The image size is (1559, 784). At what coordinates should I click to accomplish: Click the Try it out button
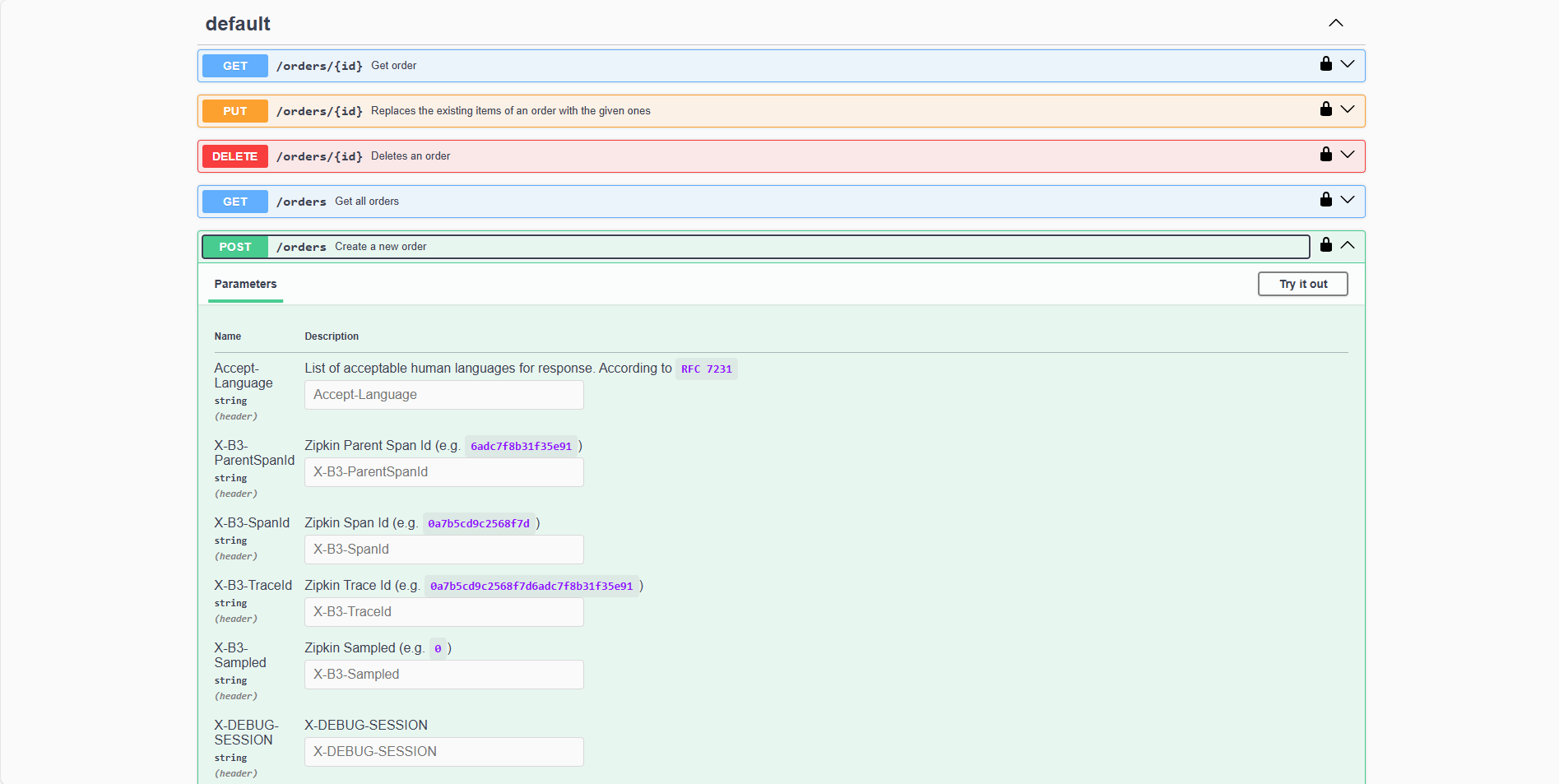(1302, 284)
